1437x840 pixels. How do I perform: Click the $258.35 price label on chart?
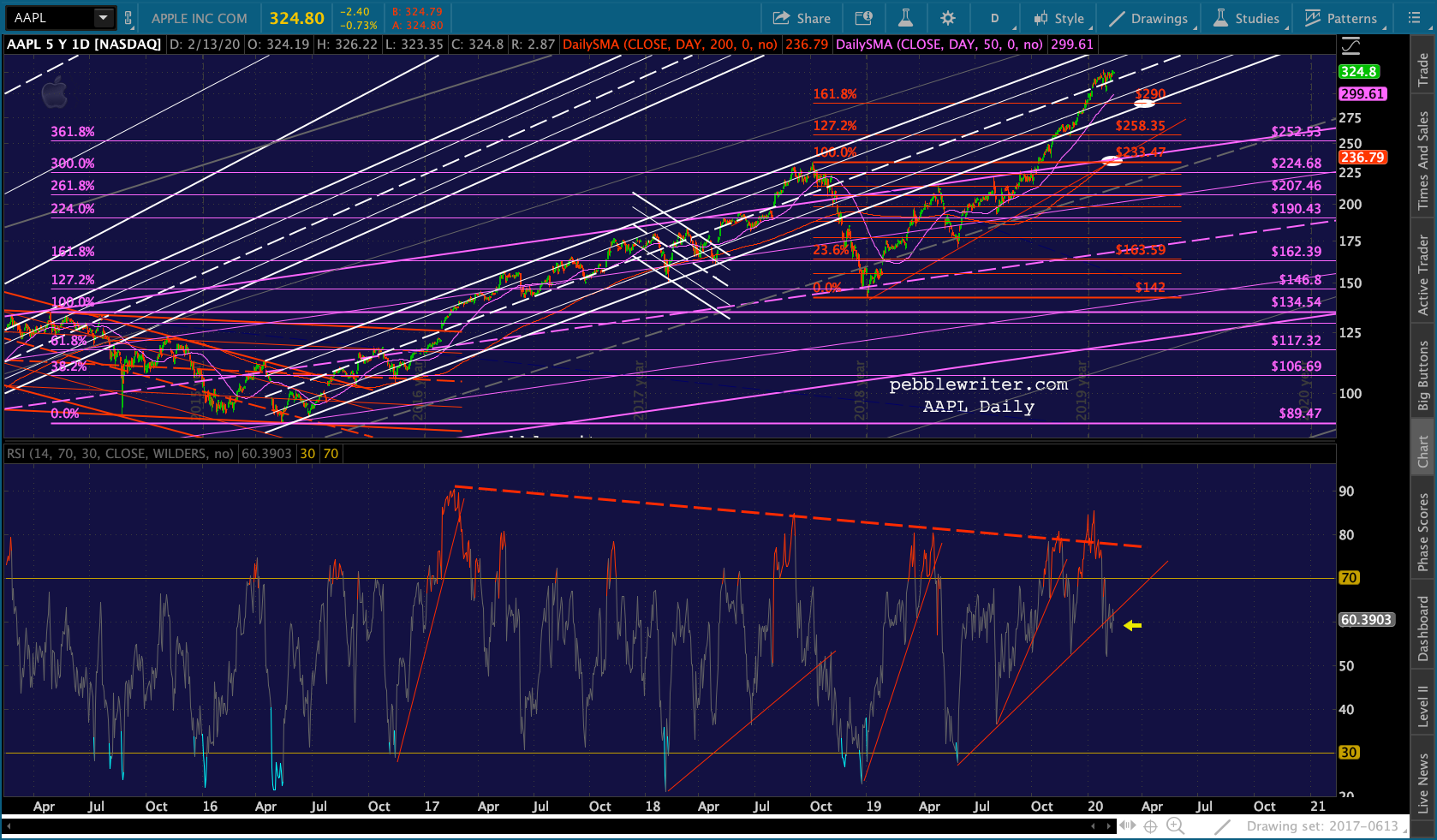pos(1140,126)
